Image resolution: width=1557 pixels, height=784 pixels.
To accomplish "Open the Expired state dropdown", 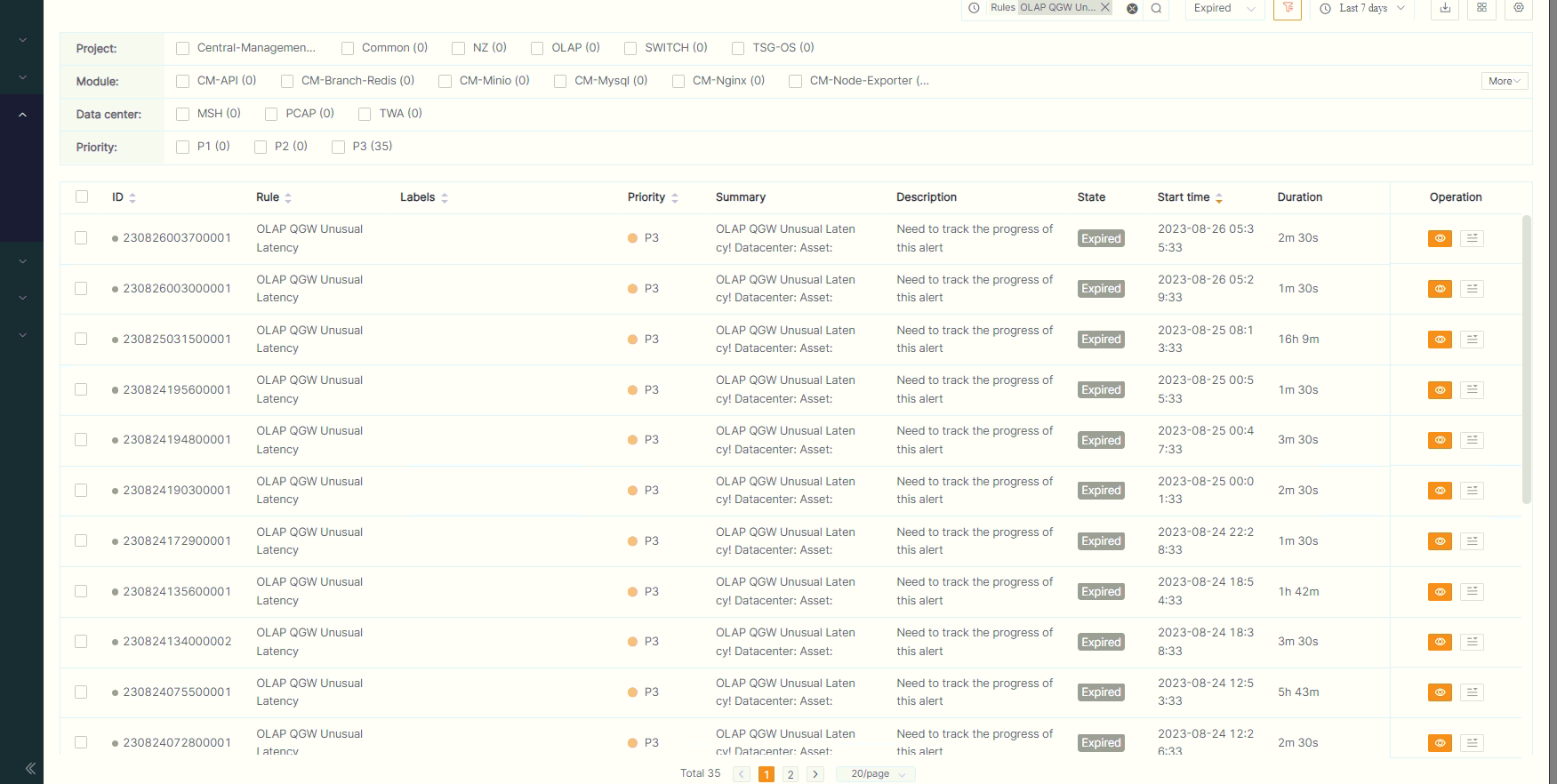I will click(1224, 9).
